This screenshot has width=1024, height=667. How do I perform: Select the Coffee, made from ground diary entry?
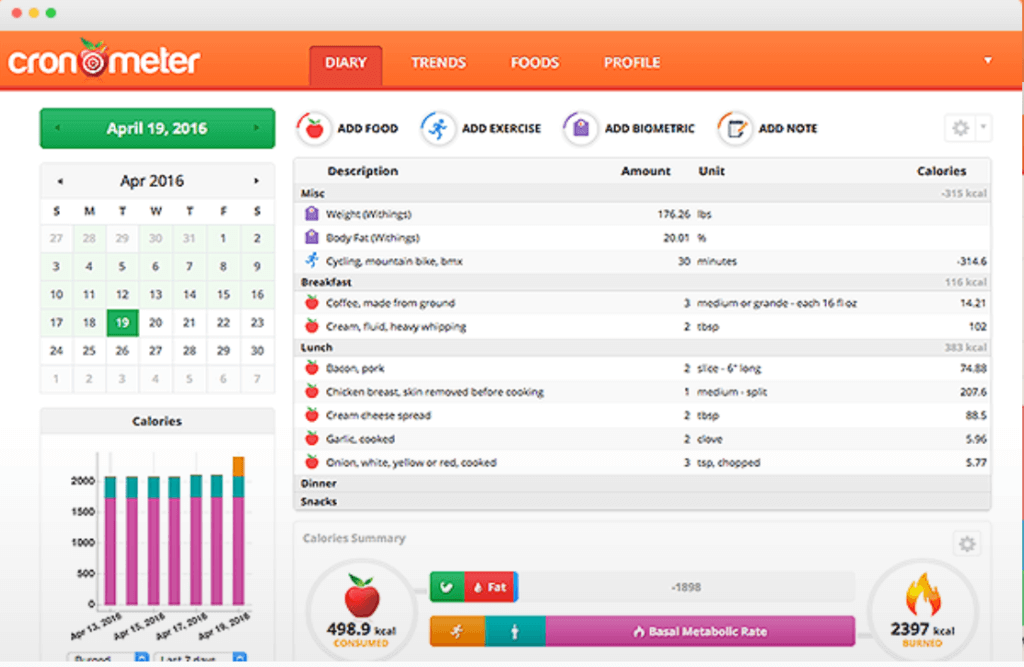[420, 300]
